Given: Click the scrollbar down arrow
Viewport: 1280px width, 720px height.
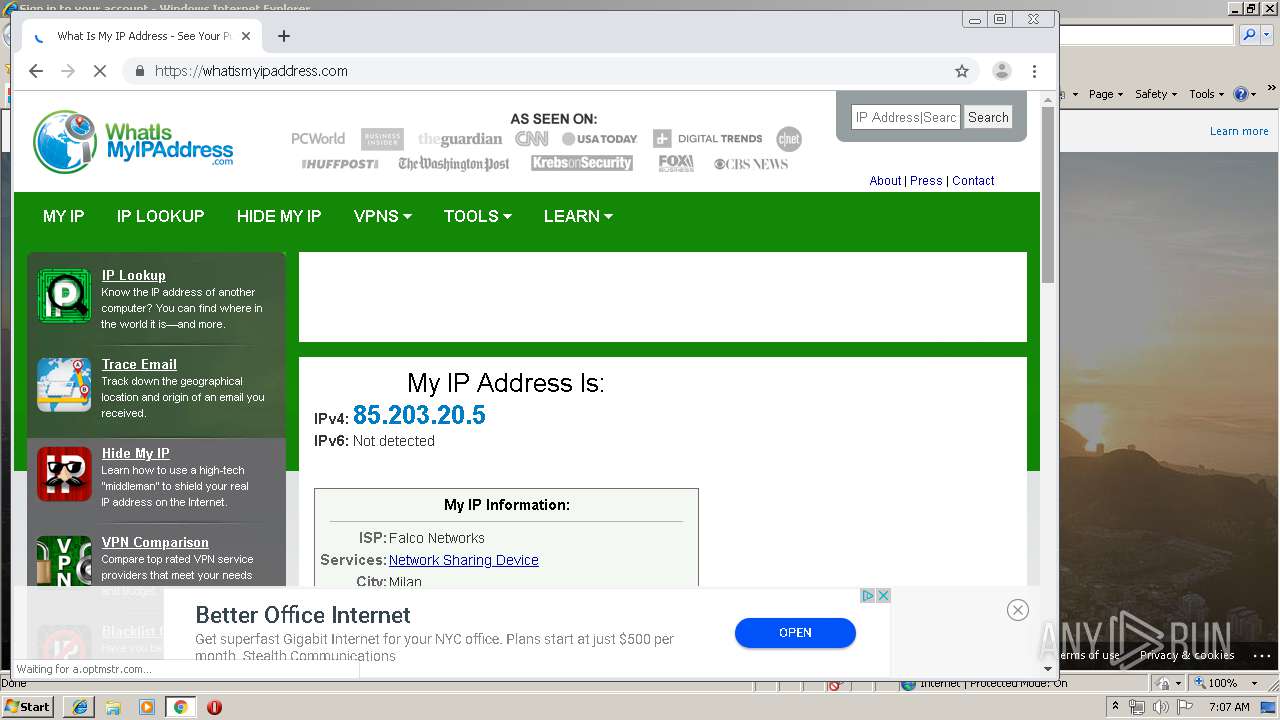Looking at the screenshot, I should pyautogui.click(x=1048, y=669).
